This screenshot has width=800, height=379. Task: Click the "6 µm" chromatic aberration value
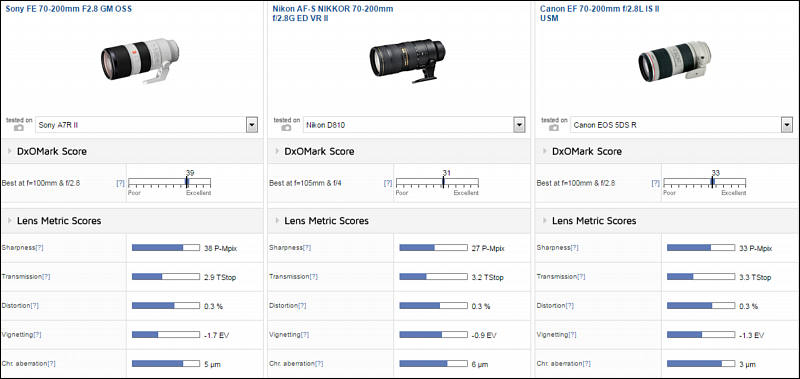[480, 365]
